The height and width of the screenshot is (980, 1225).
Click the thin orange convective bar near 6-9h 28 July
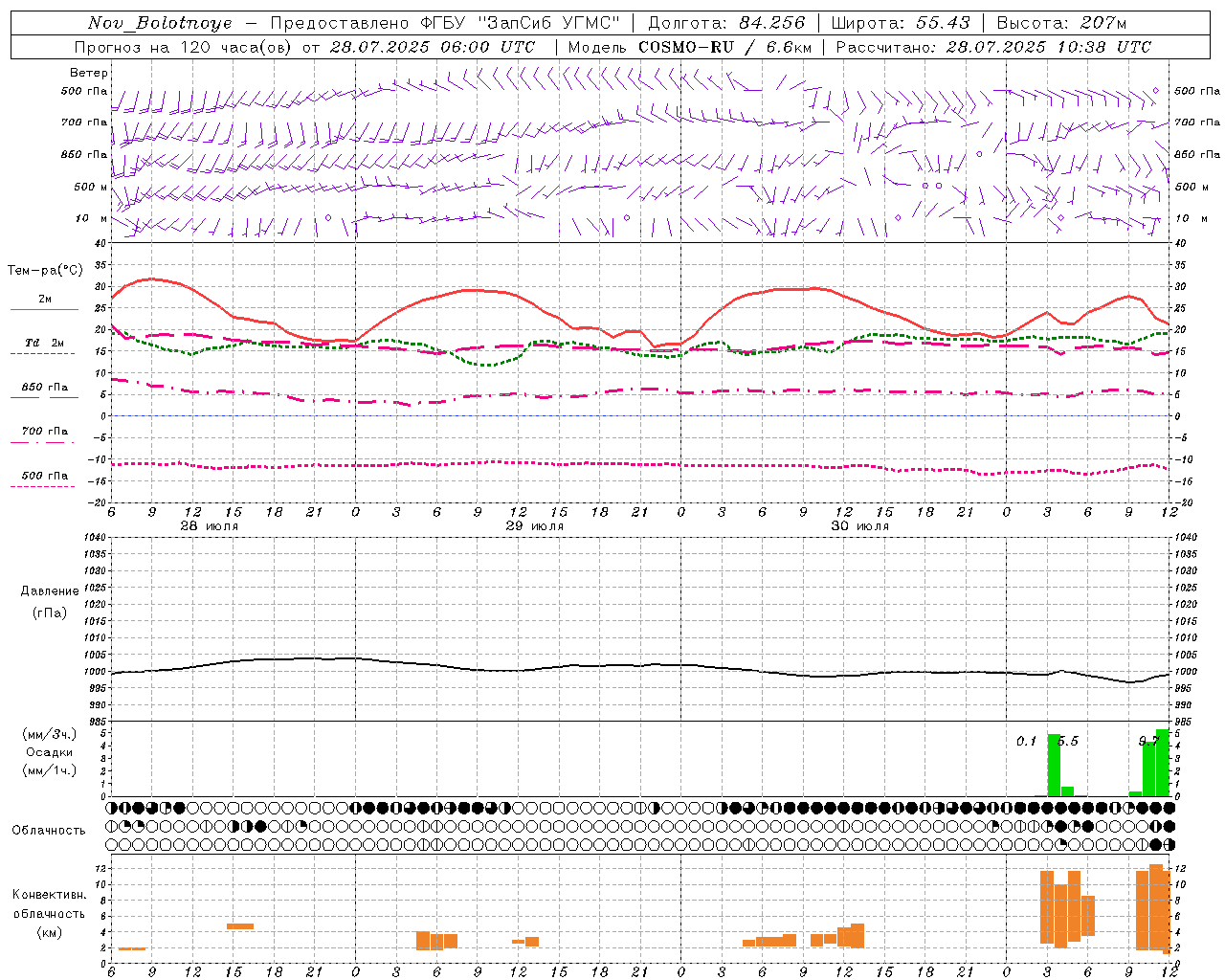pos(132,949)
